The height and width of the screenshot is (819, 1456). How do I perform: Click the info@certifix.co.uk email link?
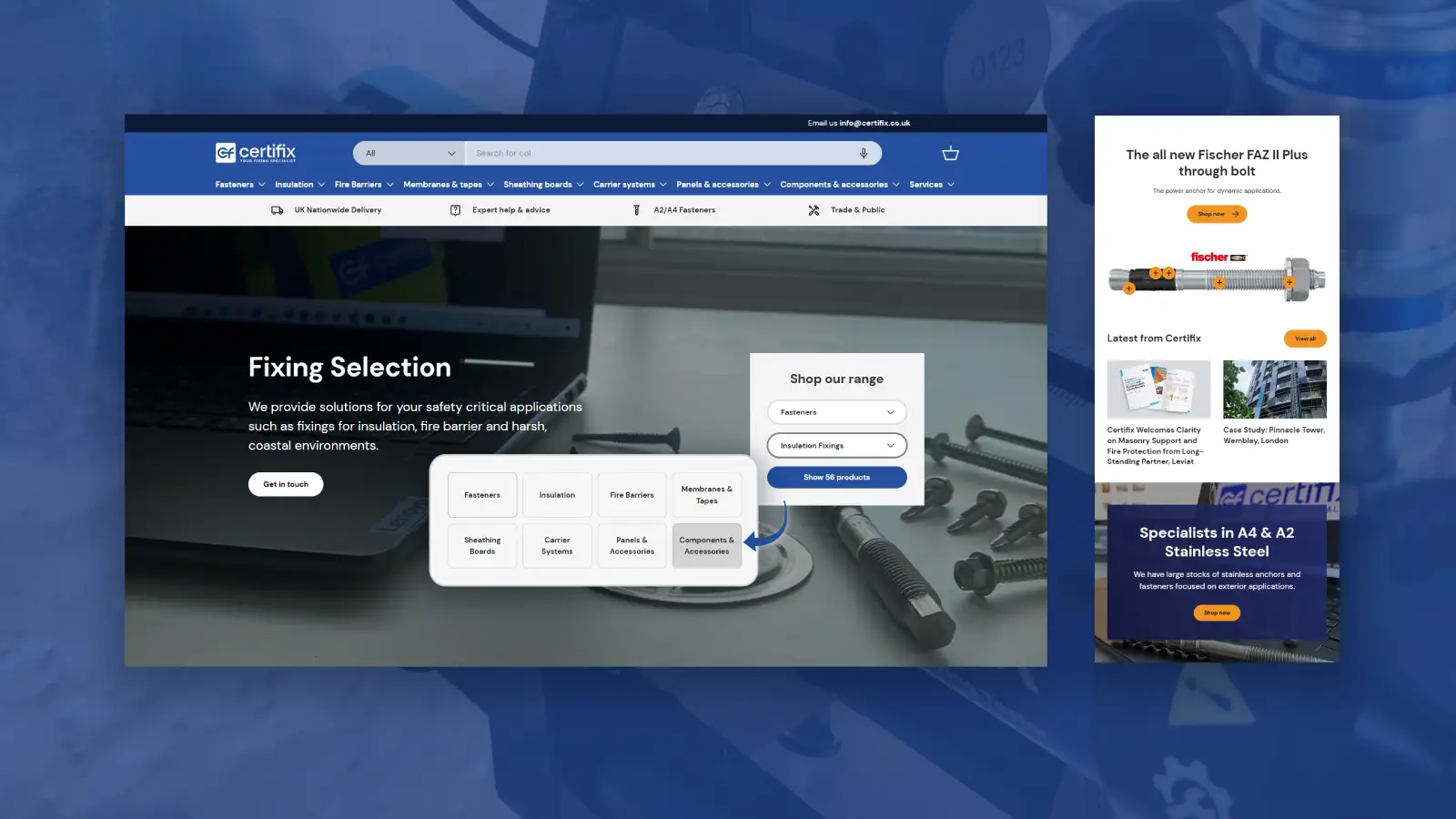pos(875,123)
